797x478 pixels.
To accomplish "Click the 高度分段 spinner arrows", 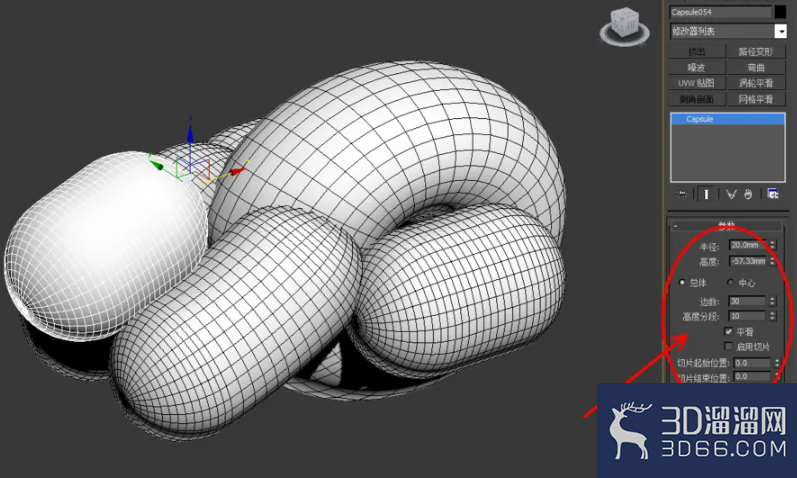I will [x=772, y=316].
